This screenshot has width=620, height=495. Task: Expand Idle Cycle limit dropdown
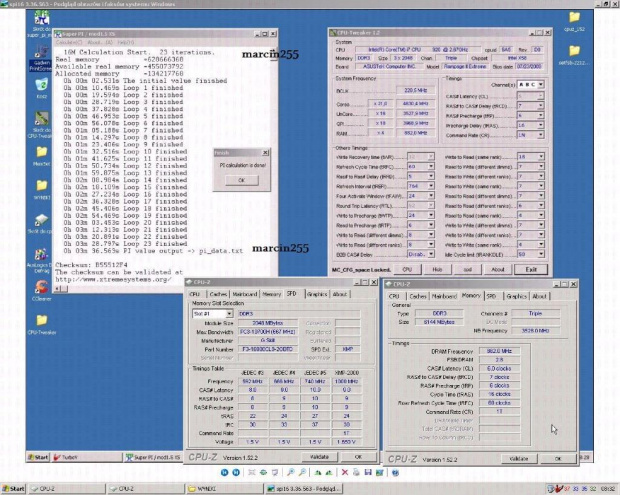[541, 254]
